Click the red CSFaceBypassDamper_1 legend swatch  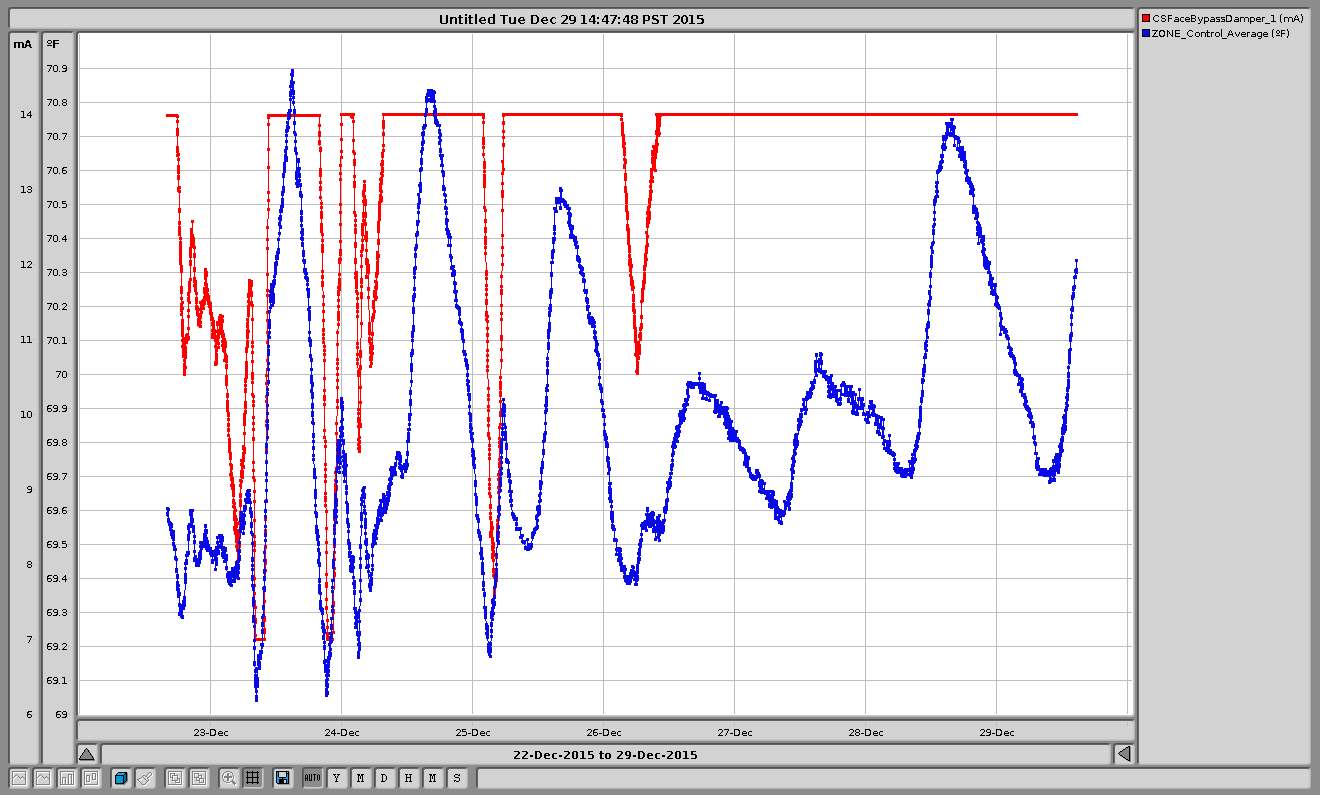point(1146,19)
